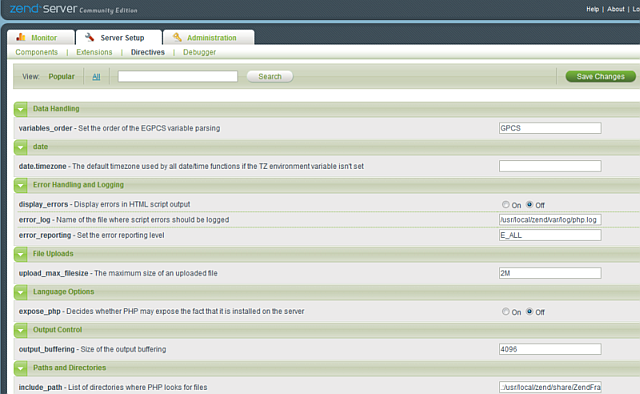This screenshot has height=394, width=640.
Task: Click the error_log directive name
Action: pos(34,220)
